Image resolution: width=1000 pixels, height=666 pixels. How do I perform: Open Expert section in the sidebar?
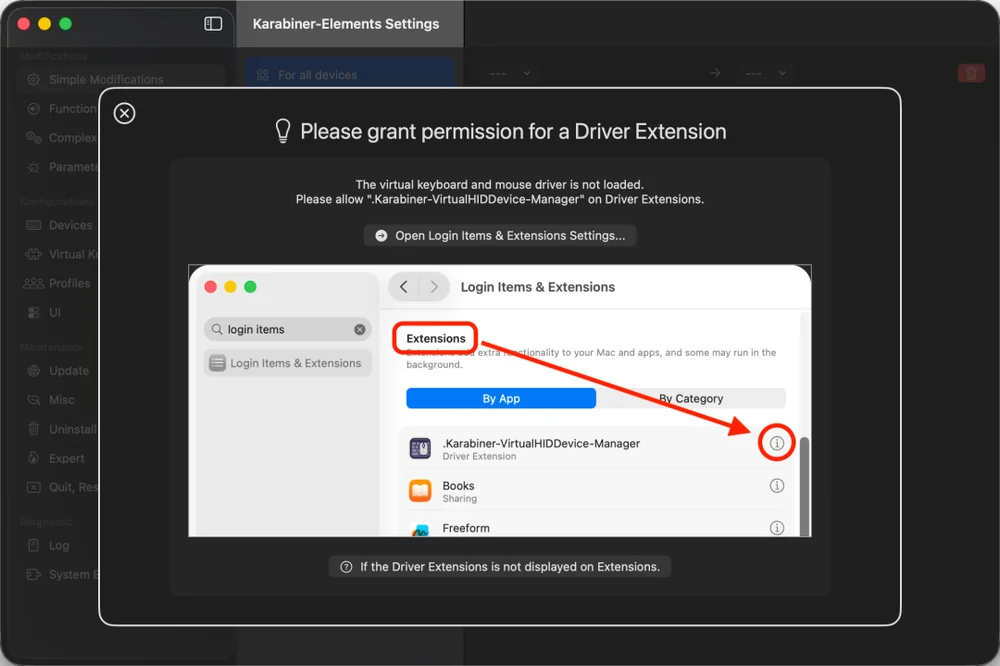coord(55,459)
